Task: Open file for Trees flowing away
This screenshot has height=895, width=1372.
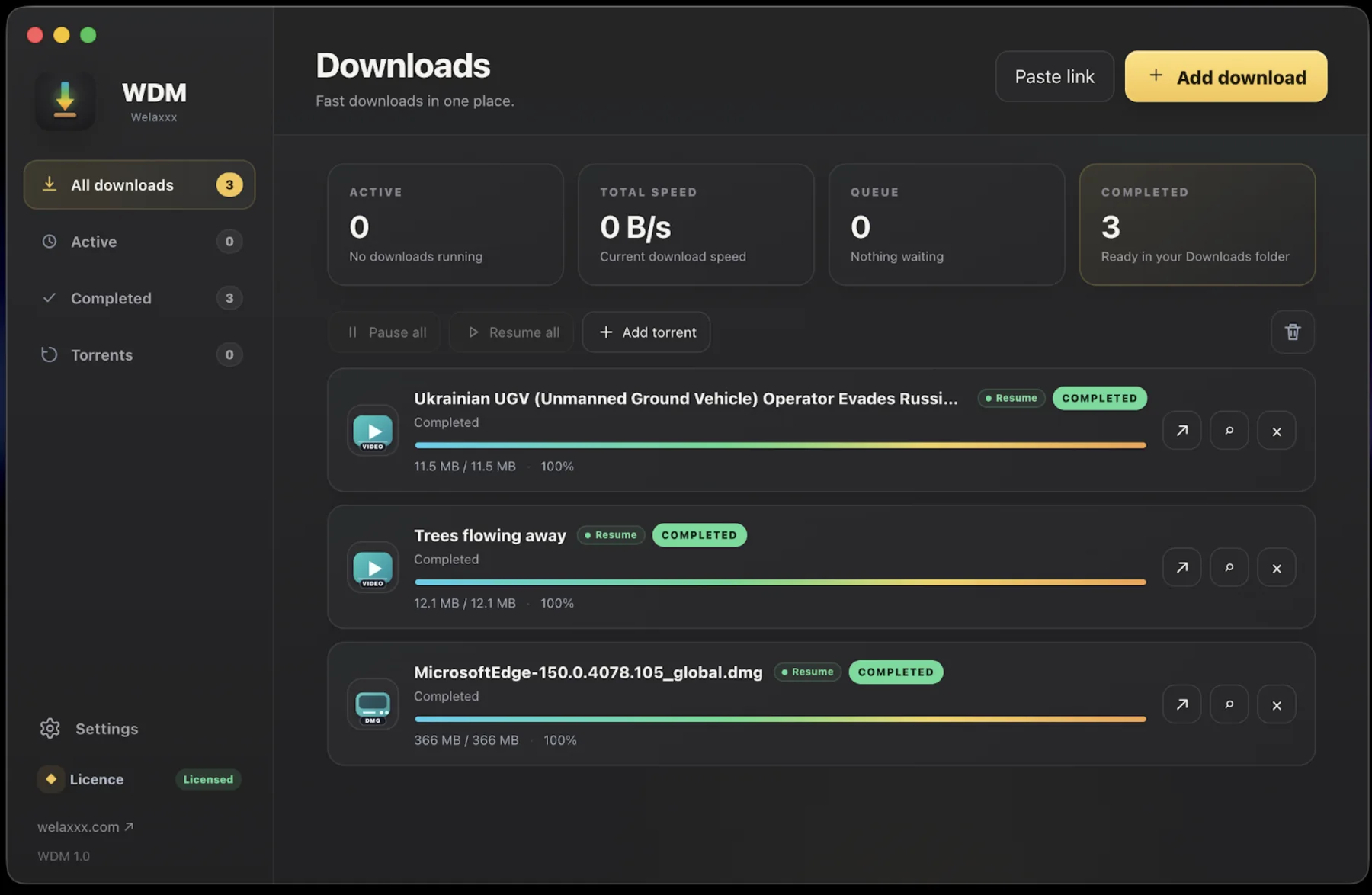Action: click(x=1181, y=567)
